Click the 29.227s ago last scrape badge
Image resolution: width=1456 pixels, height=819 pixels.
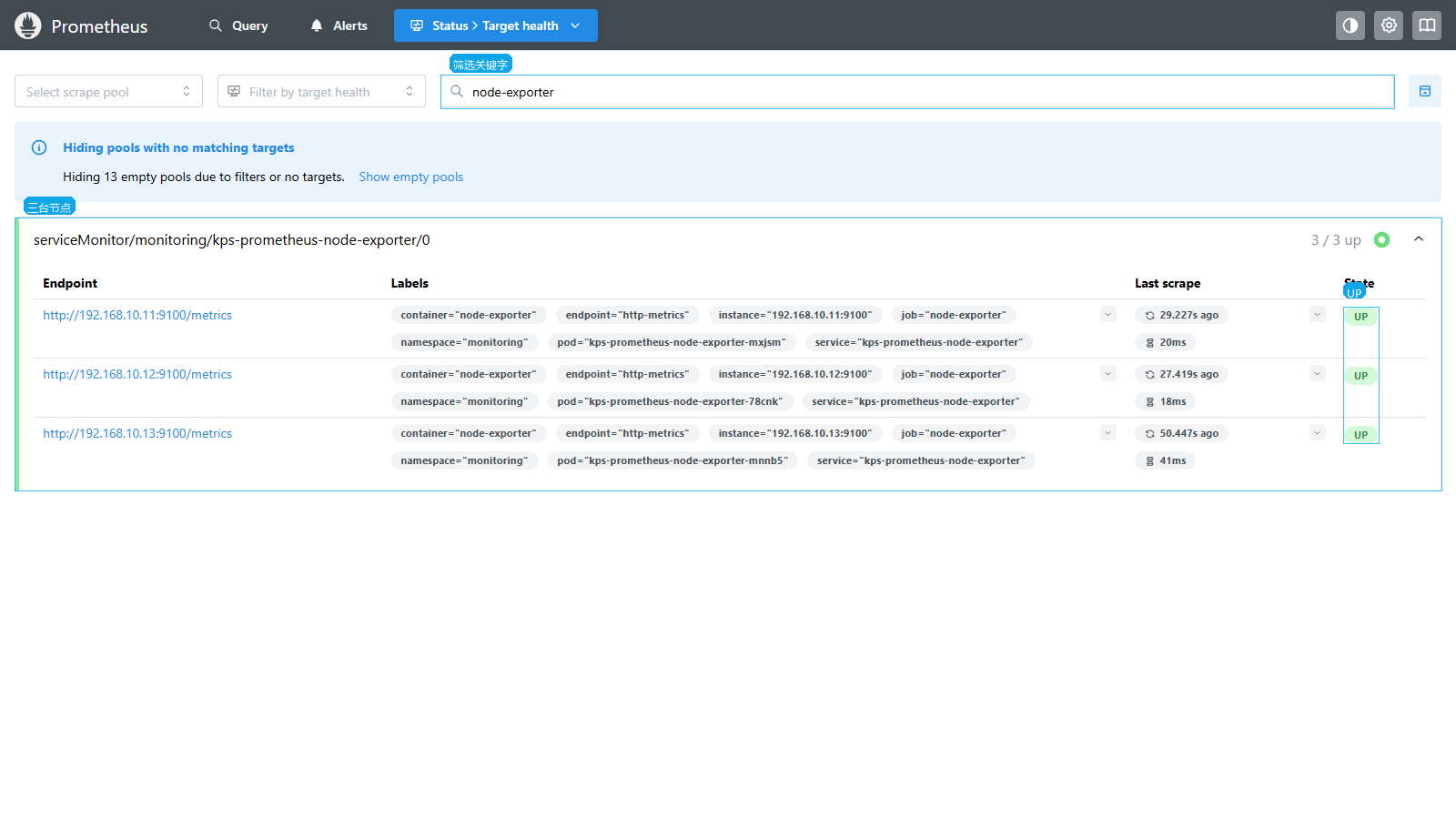coord(1181,315)
